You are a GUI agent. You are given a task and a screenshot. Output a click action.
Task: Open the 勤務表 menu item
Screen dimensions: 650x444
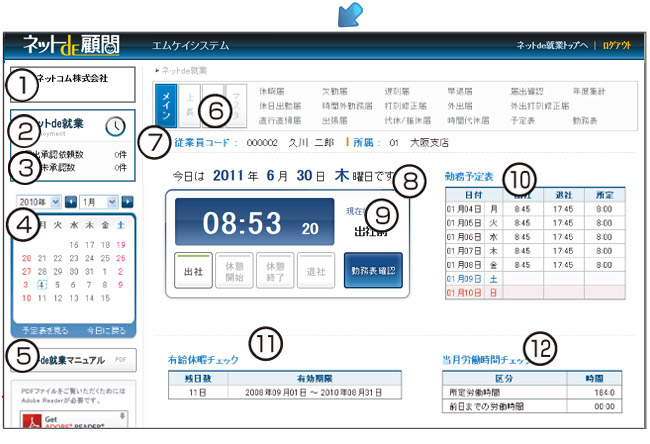coord(585,121)
